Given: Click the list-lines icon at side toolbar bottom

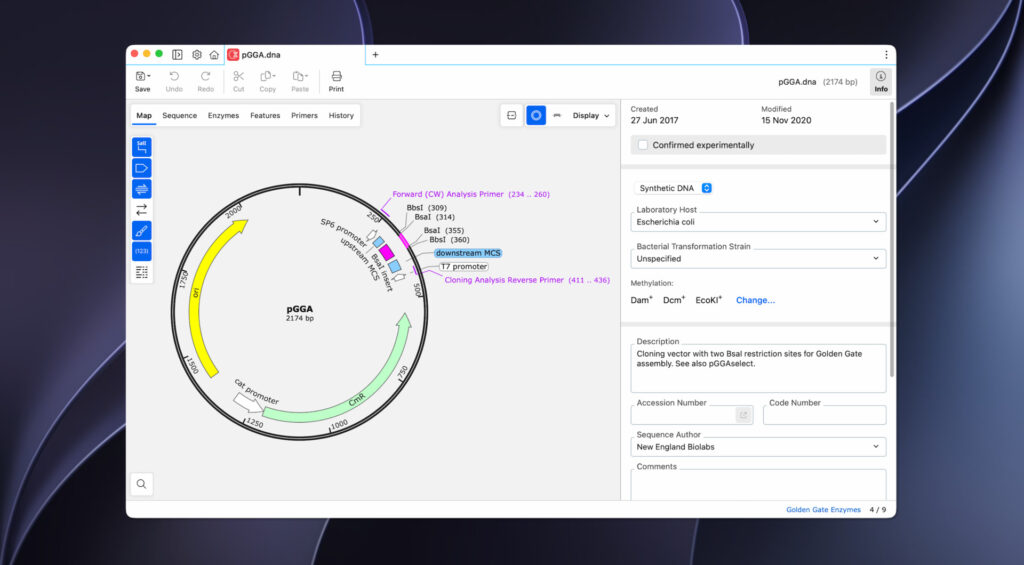Looking at the screenshot, I should pos(142,272).
